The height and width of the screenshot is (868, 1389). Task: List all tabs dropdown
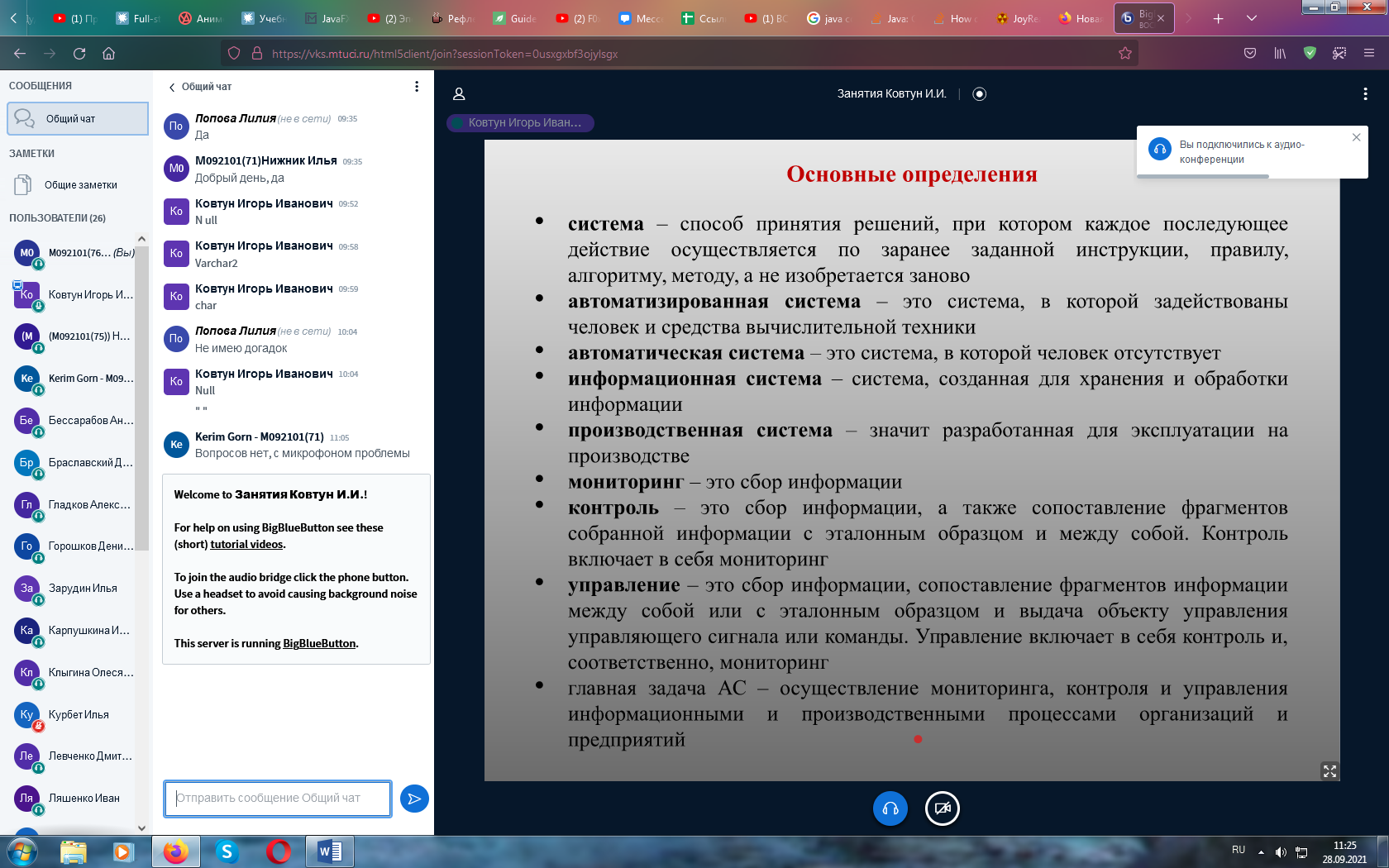pos(1252,18)
